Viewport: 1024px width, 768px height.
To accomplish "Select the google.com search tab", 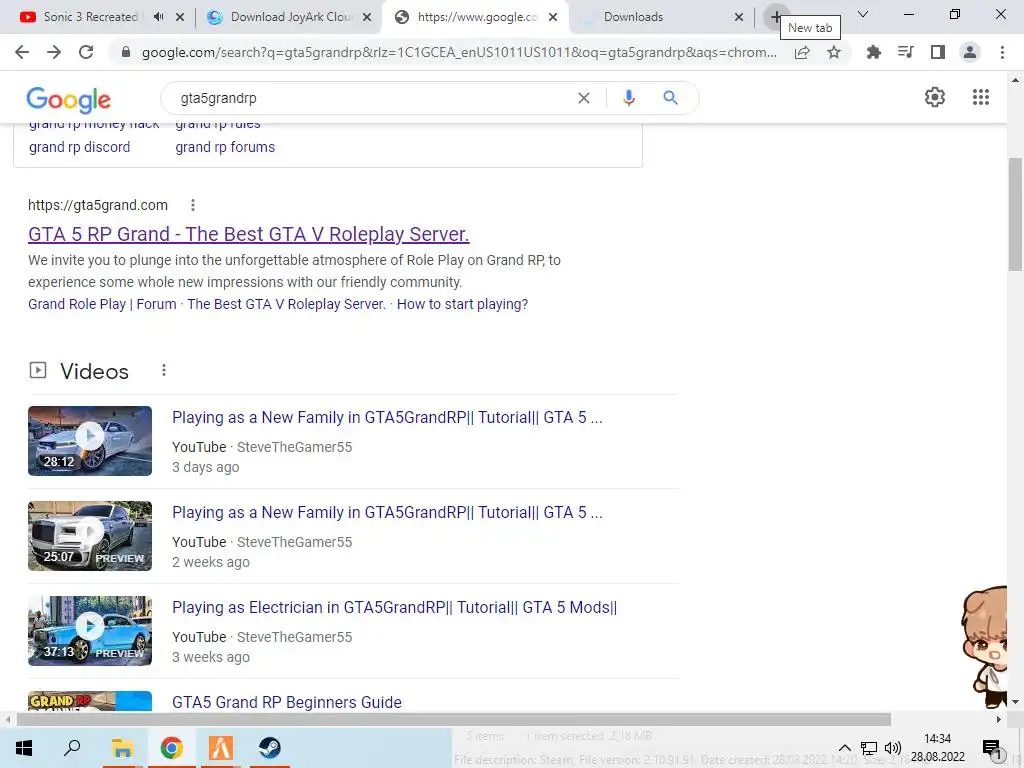I will 477,17.
